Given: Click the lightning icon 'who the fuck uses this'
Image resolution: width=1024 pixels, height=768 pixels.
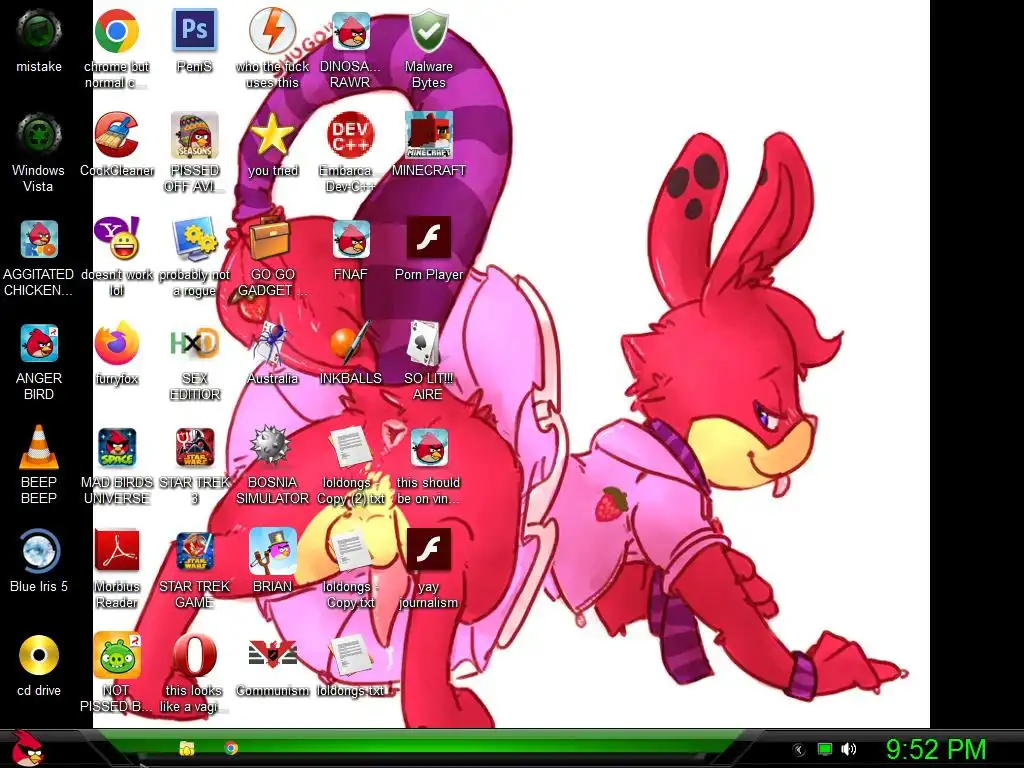Looking at the screenshot, I should (272, 31).
